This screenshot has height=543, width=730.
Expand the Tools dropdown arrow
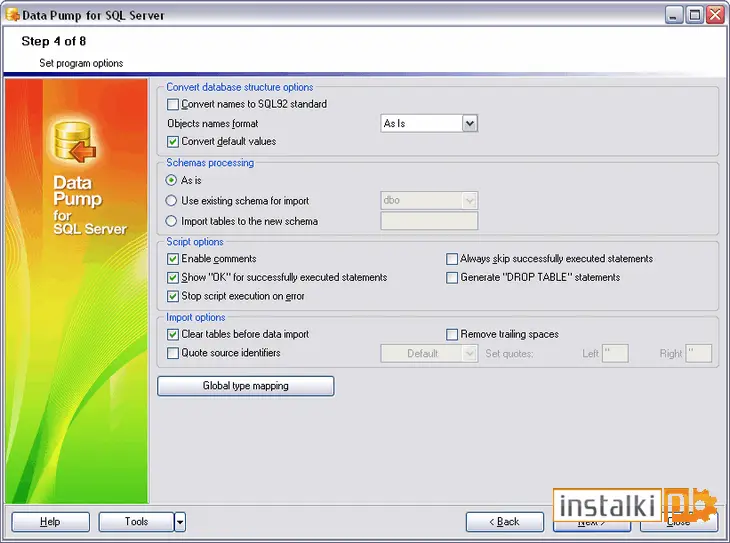(x=180, y=522)
